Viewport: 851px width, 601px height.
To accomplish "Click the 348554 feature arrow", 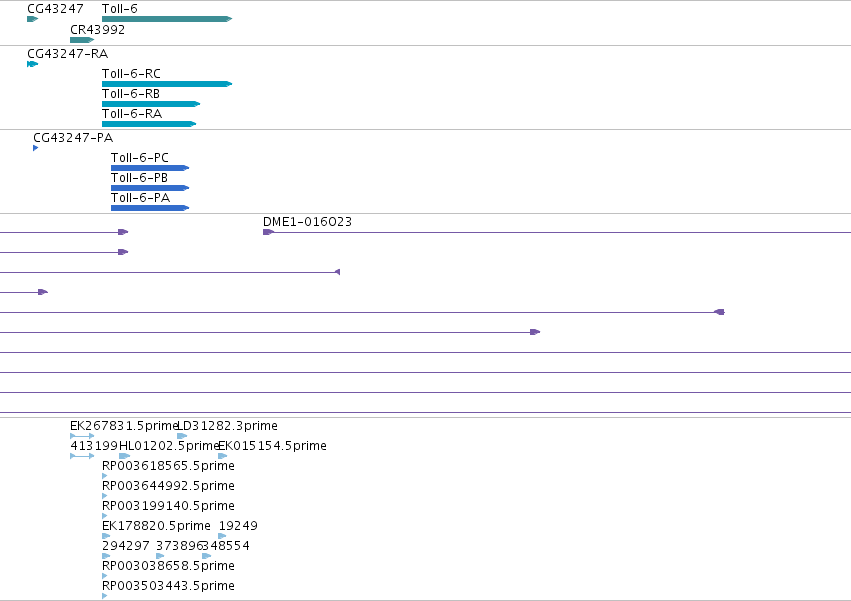I will (x=206, y=555).
